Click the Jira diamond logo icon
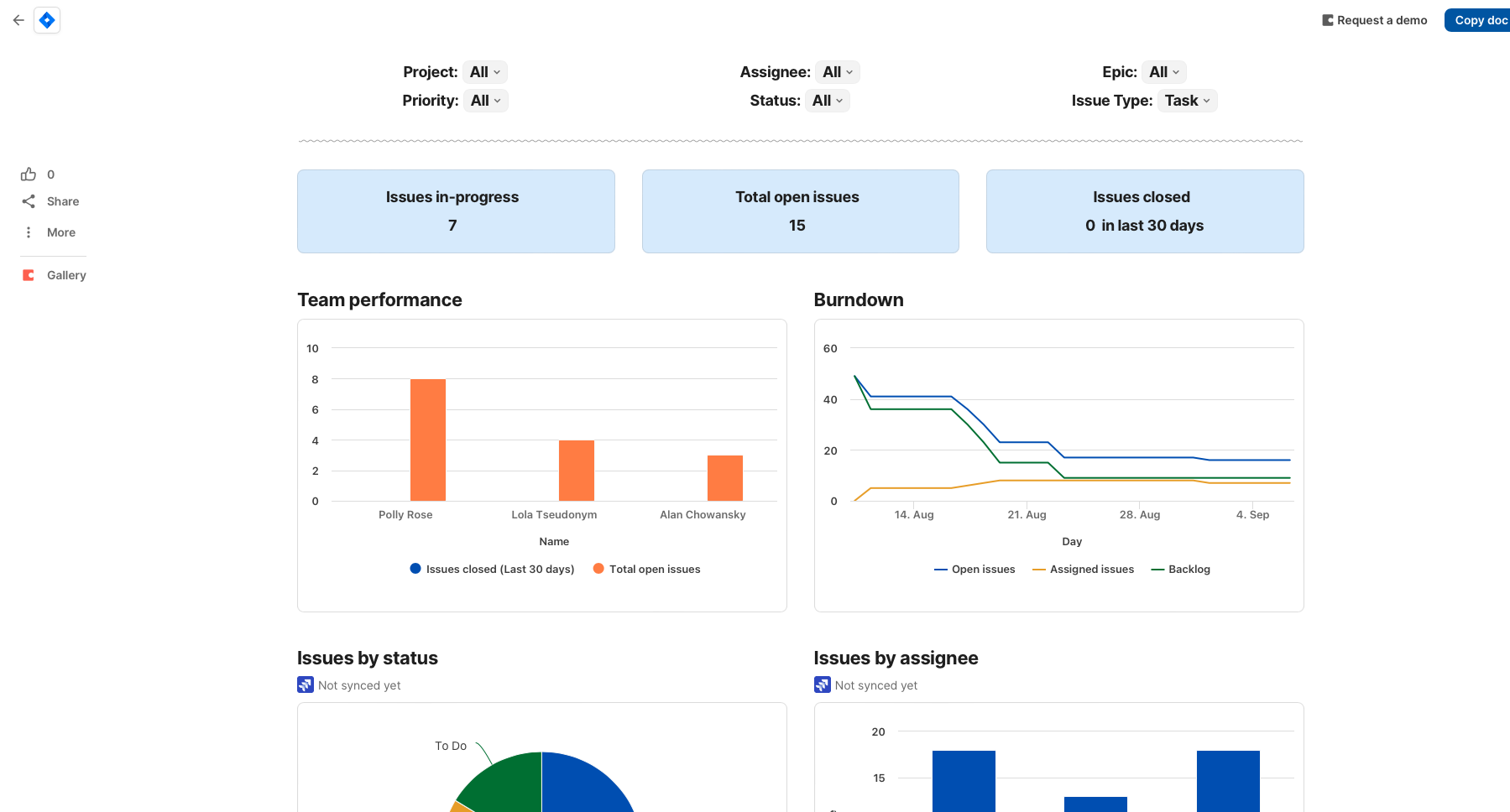The height and width of the screenshot is (812, 1510). click(x=47, y=20)
